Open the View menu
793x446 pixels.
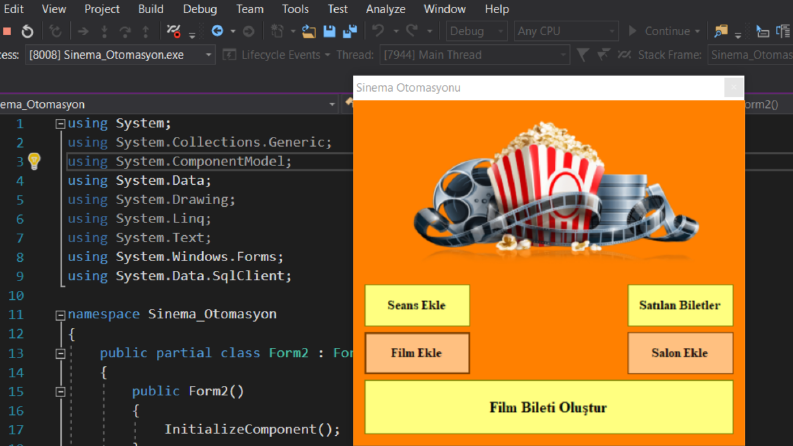coord(54,9)
